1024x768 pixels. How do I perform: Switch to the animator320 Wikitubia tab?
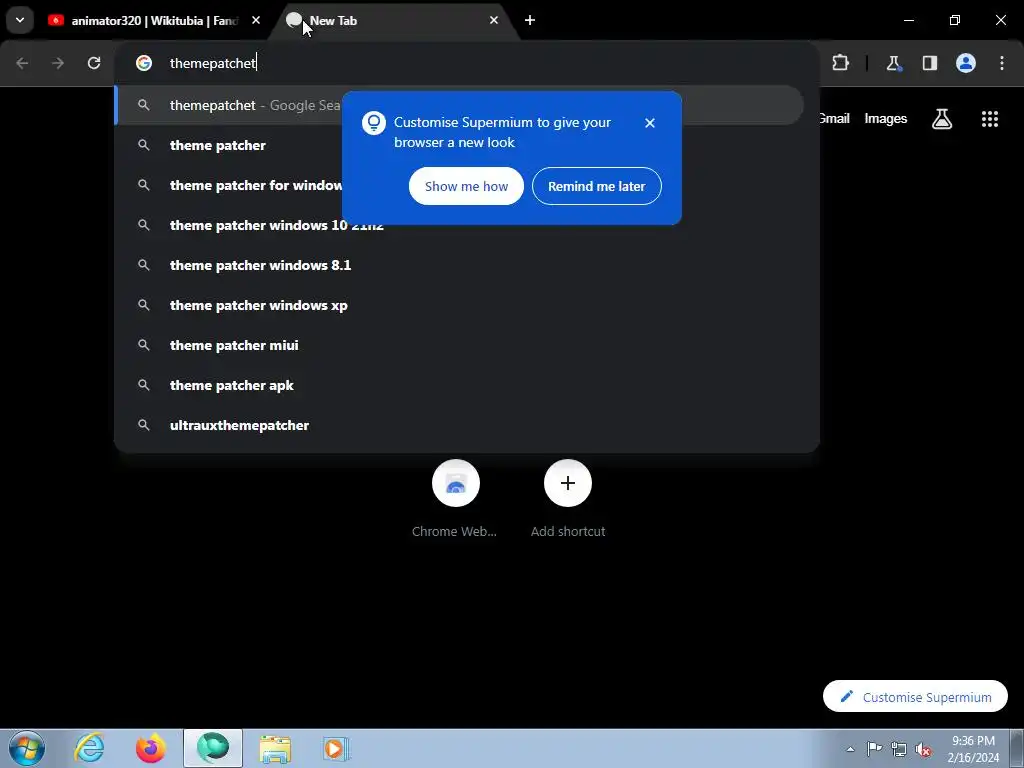pyautogui.click(x=154, y=21)
